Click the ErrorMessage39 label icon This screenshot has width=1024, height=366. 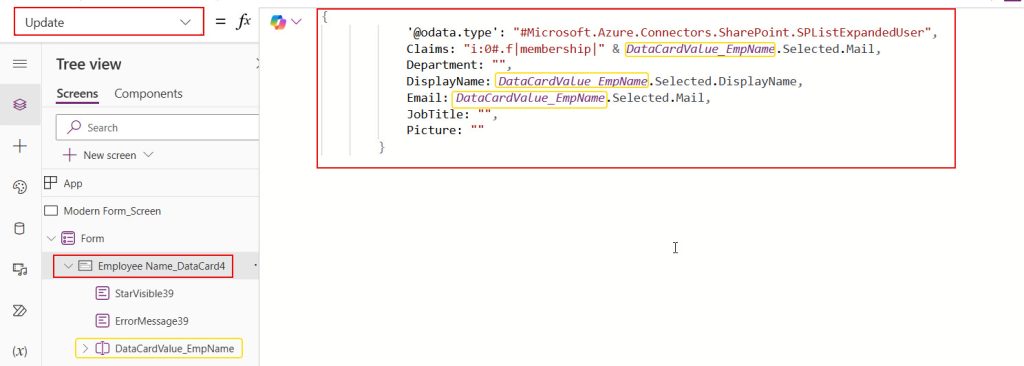coord(102,321)
